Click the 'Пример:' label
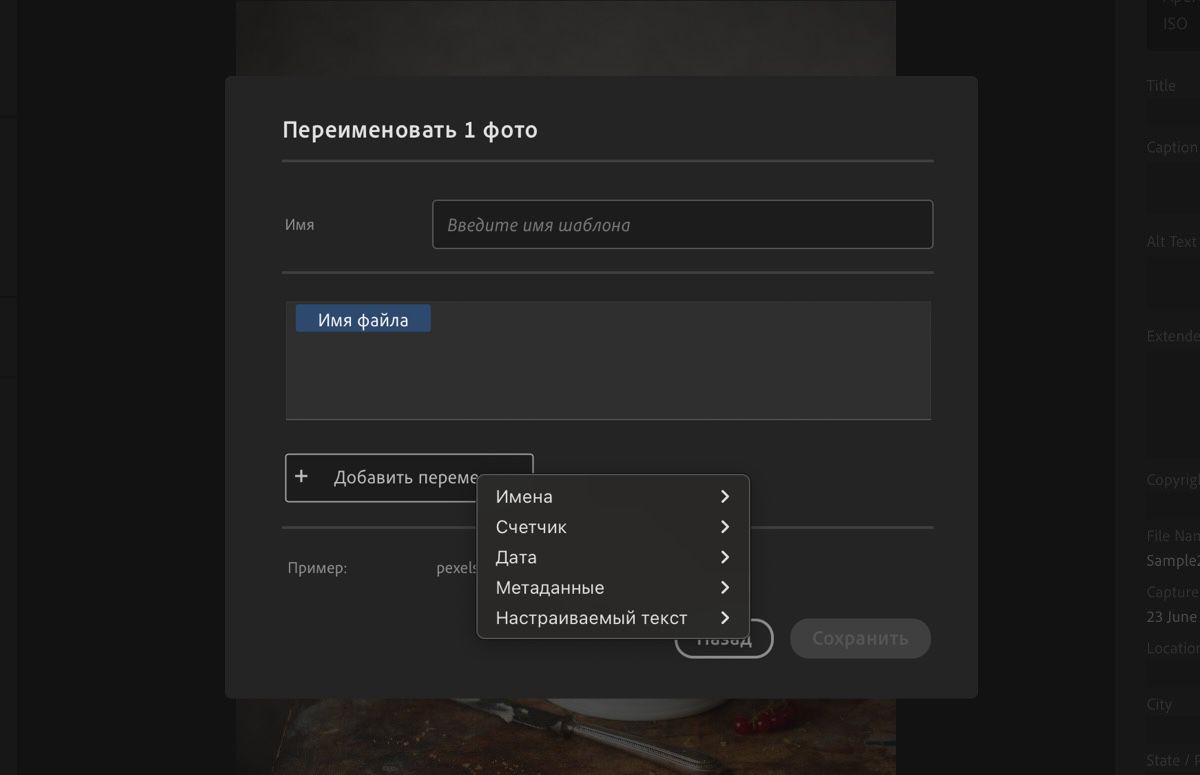 click(317, 569)
